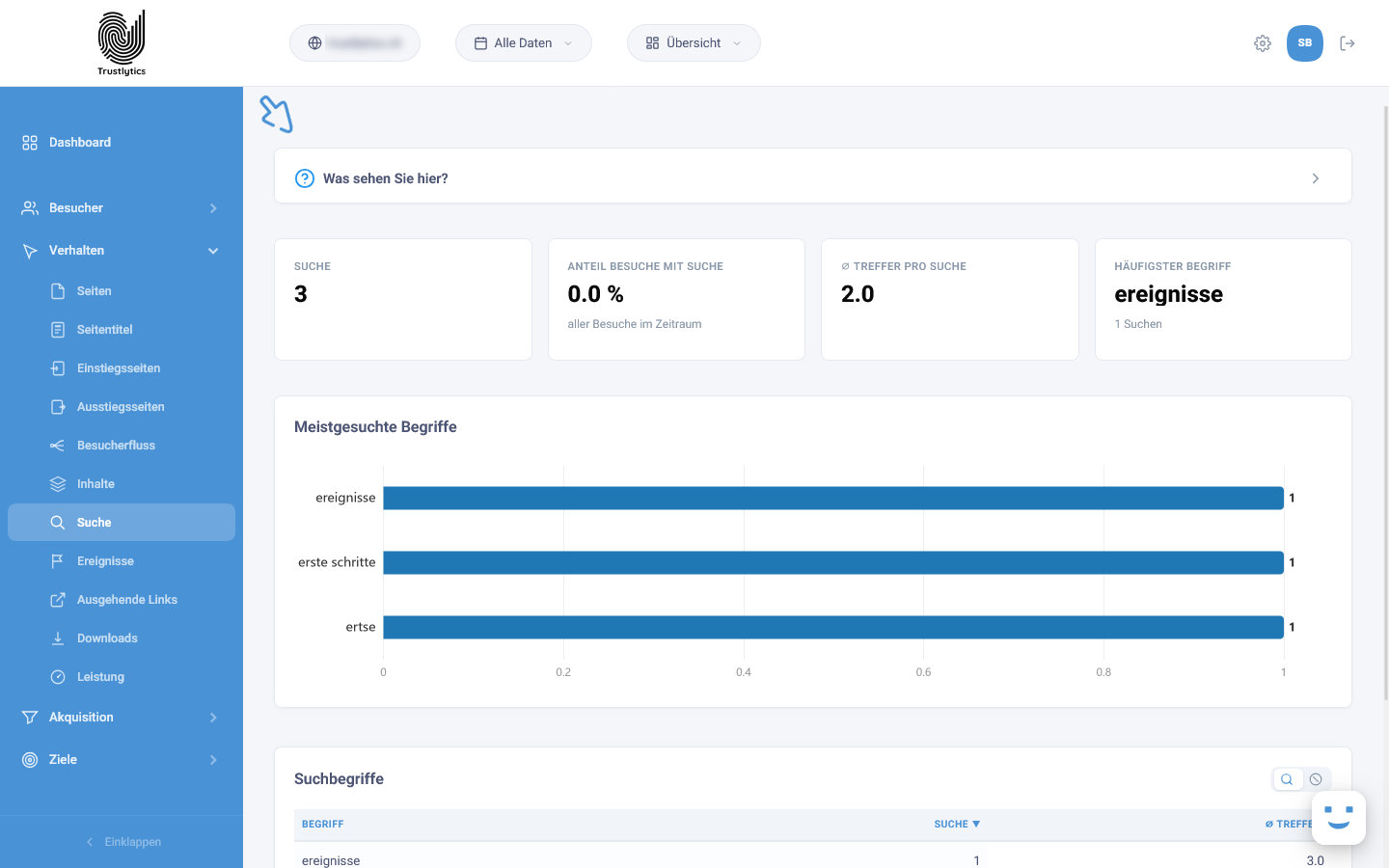1389x868 pixels.
Task: Click the page vertical scrollbar
Action: pyautogui.click(x=1386, y=400)
